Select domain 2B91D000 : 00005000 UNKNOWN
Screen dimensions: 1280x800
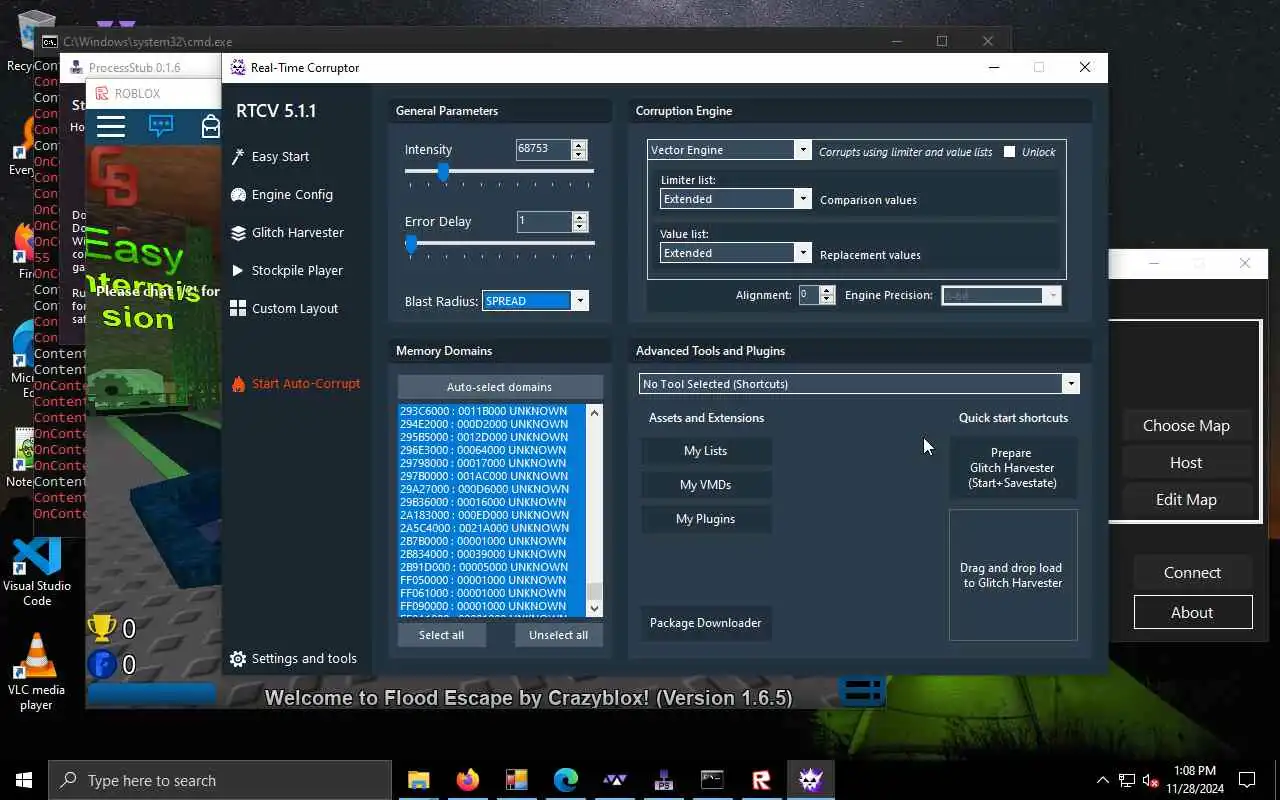pyautogui.click(x=484, y=567)
